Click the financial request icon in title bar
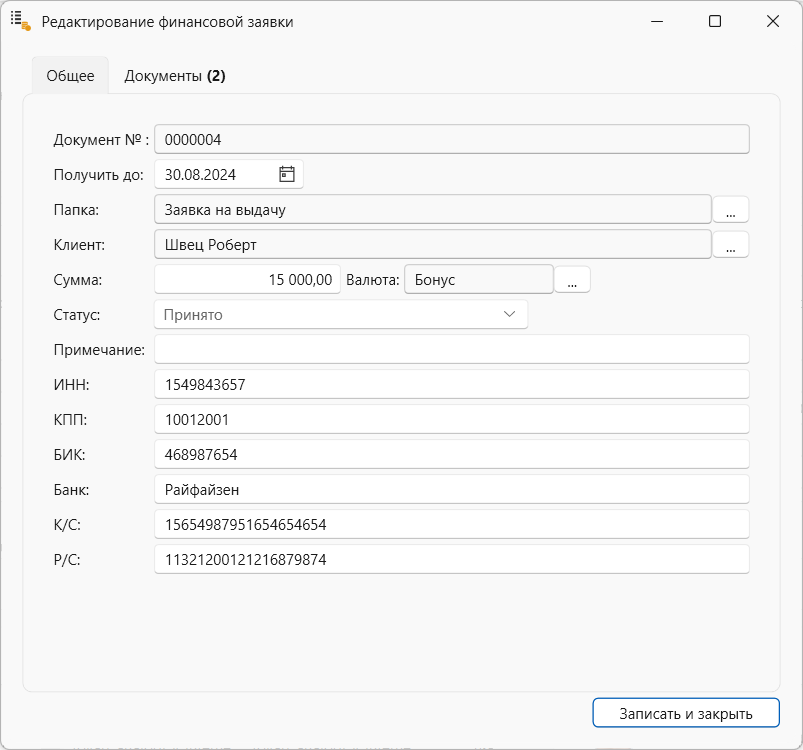This screenshot has width=803, height=750. coord(21,21)
